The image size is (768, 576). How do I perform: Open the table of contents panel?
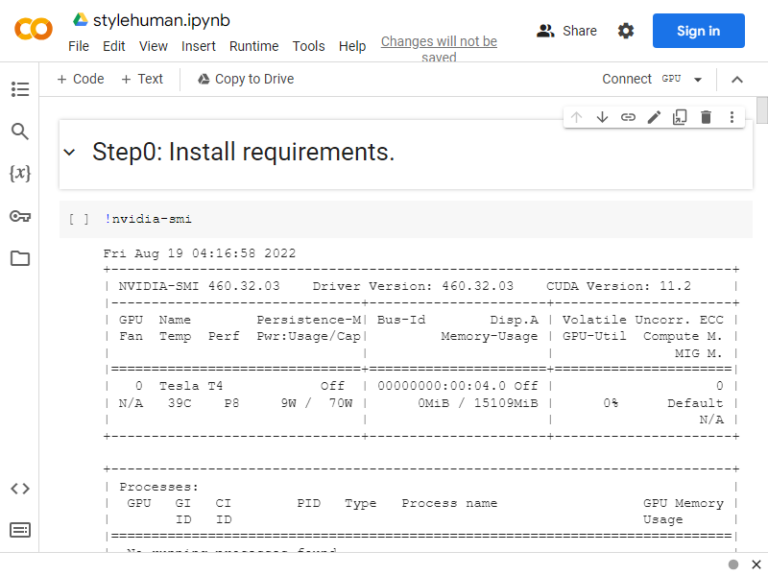tap(20, 89)
